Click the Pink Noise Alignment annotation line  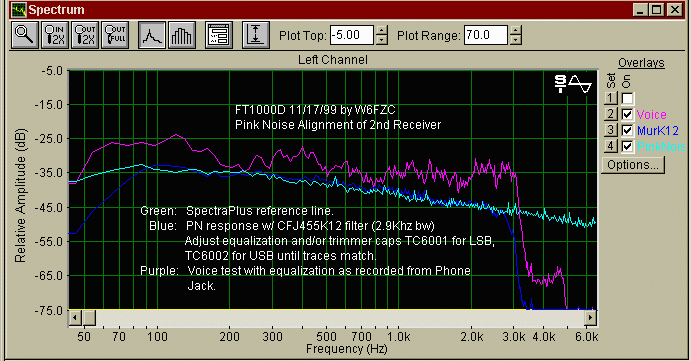click(338, 125)
